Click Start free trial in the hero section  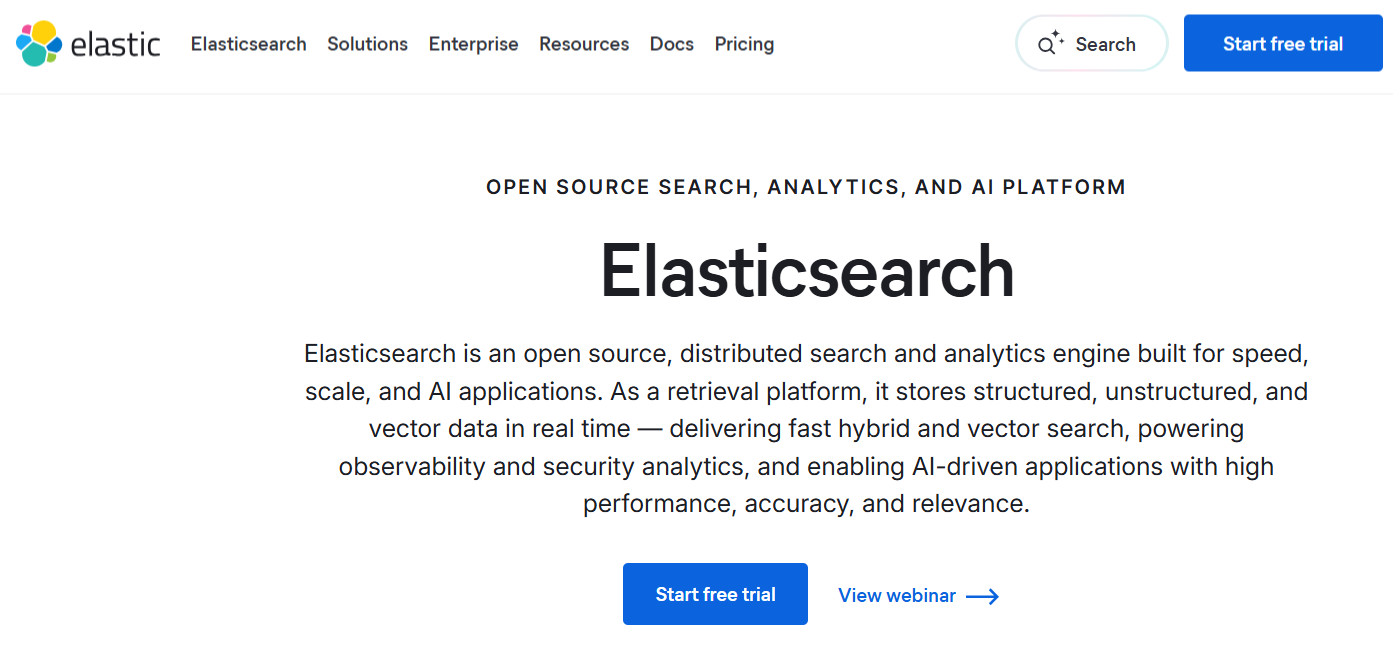715,593
